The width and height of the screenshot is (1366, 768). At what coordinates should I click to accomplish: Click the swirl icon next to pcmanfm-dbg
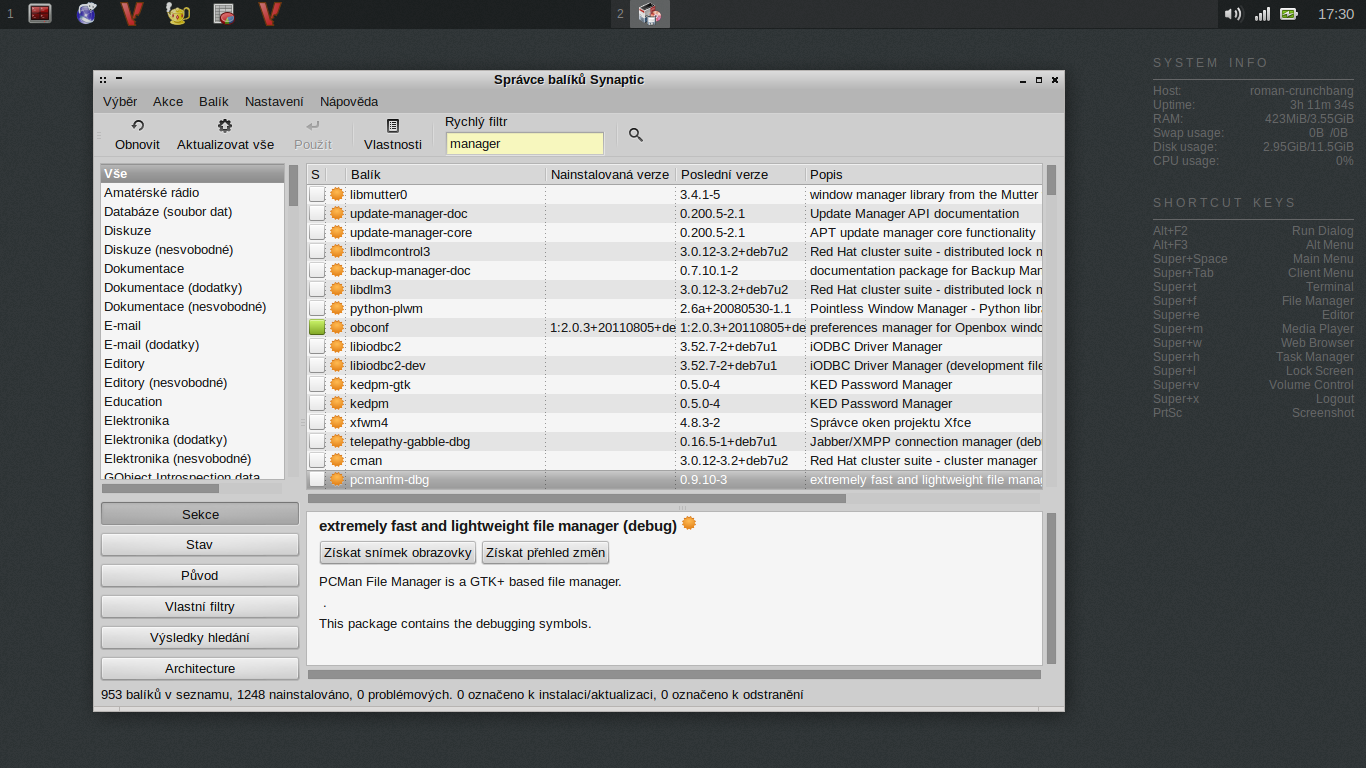(337, 479)
